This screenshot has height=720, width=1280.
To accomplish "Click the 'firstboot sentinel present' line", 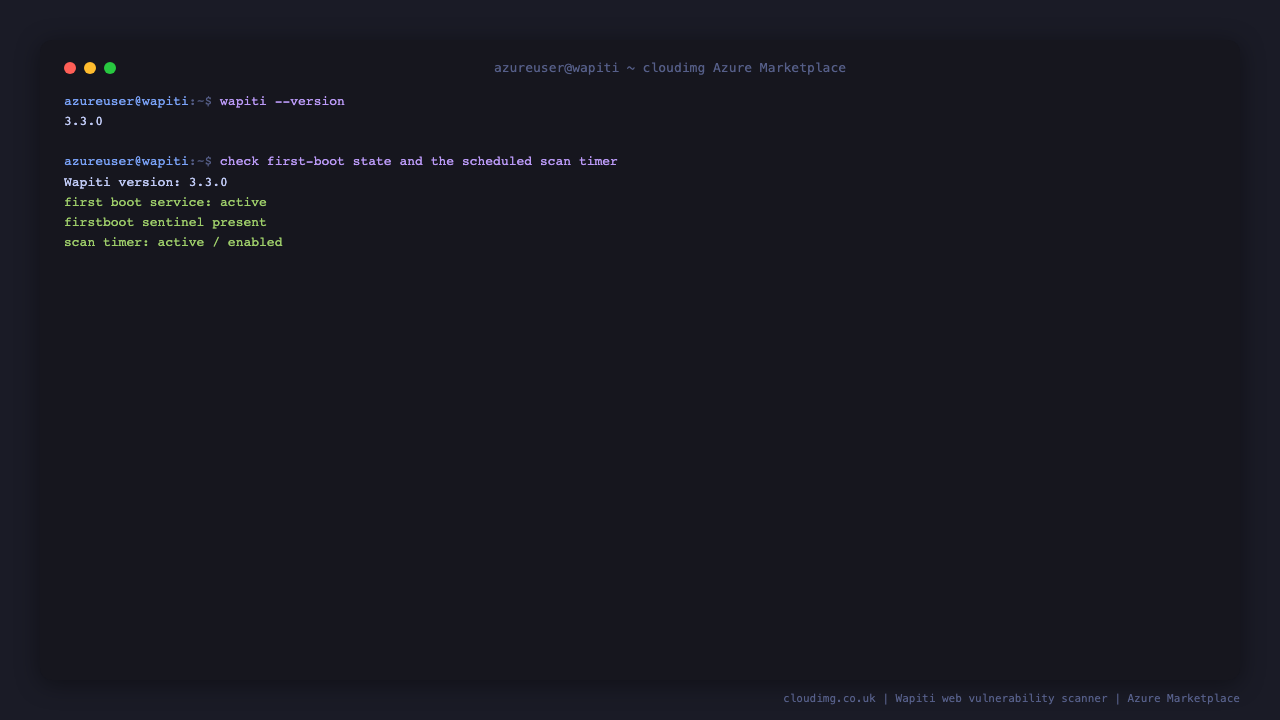I will [165, 222].
